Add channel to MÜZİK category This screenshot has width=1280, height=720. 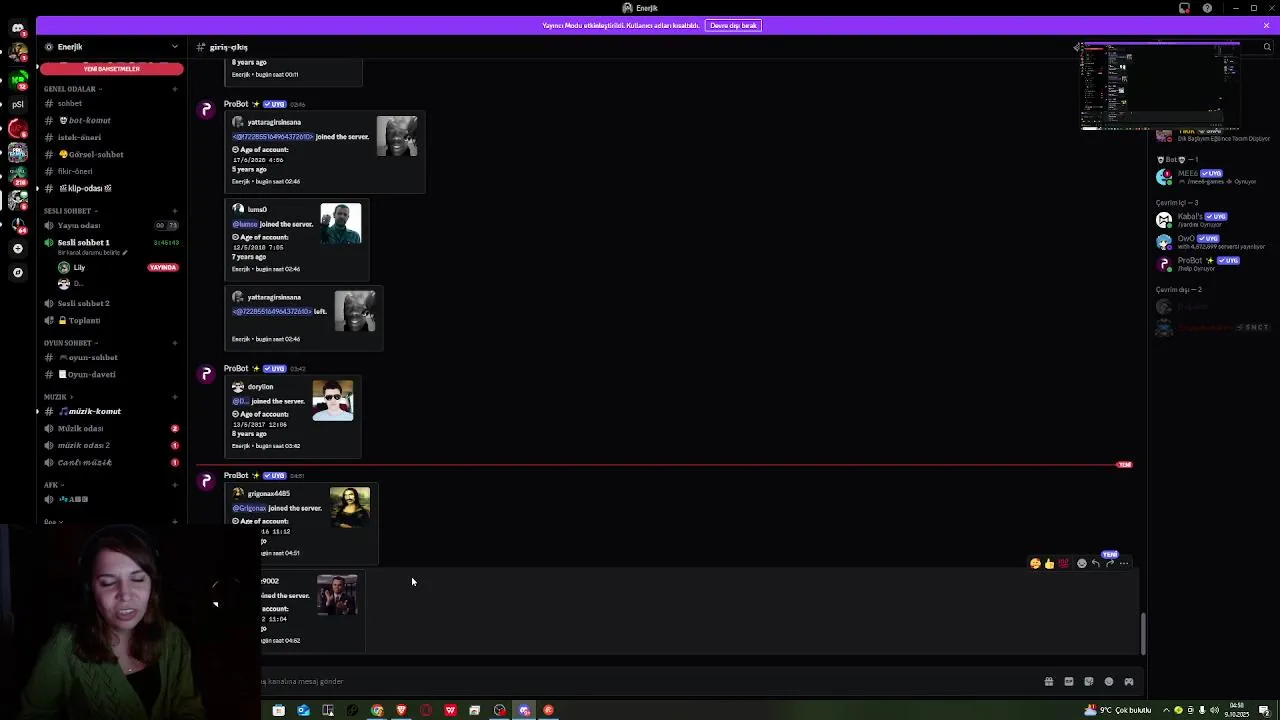point(174,397)
